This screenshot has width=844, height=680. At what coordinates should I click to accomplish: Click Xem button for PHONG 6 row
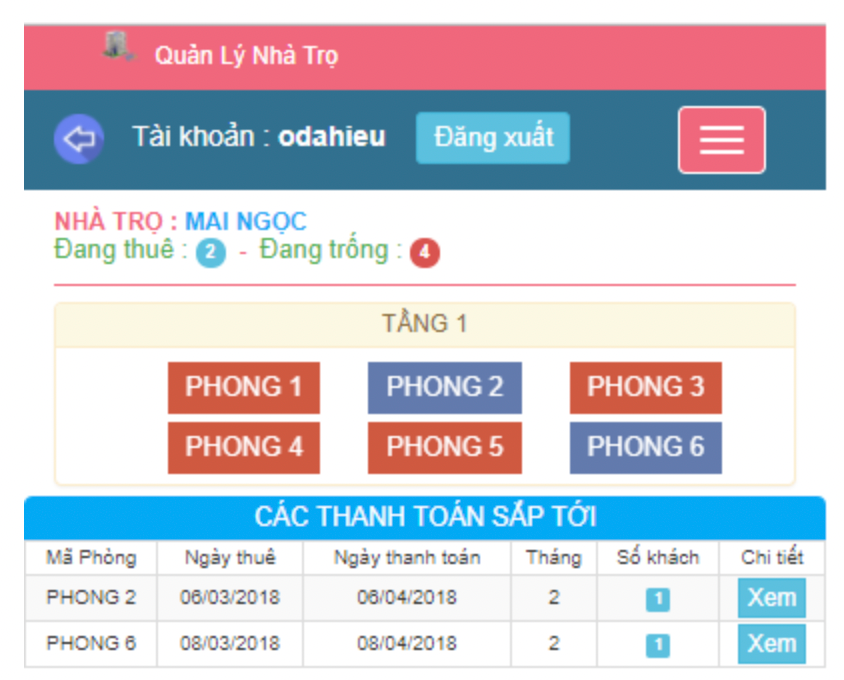click(x=771, y=643)
